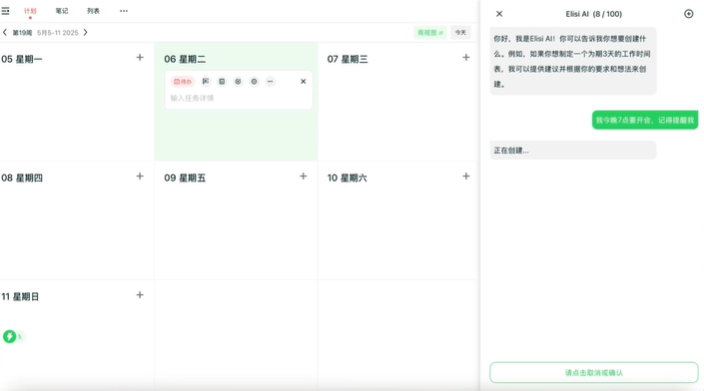Screen dimensions: 704x391
Task: Toggle the 周视图 week view button
Action: 430,32
